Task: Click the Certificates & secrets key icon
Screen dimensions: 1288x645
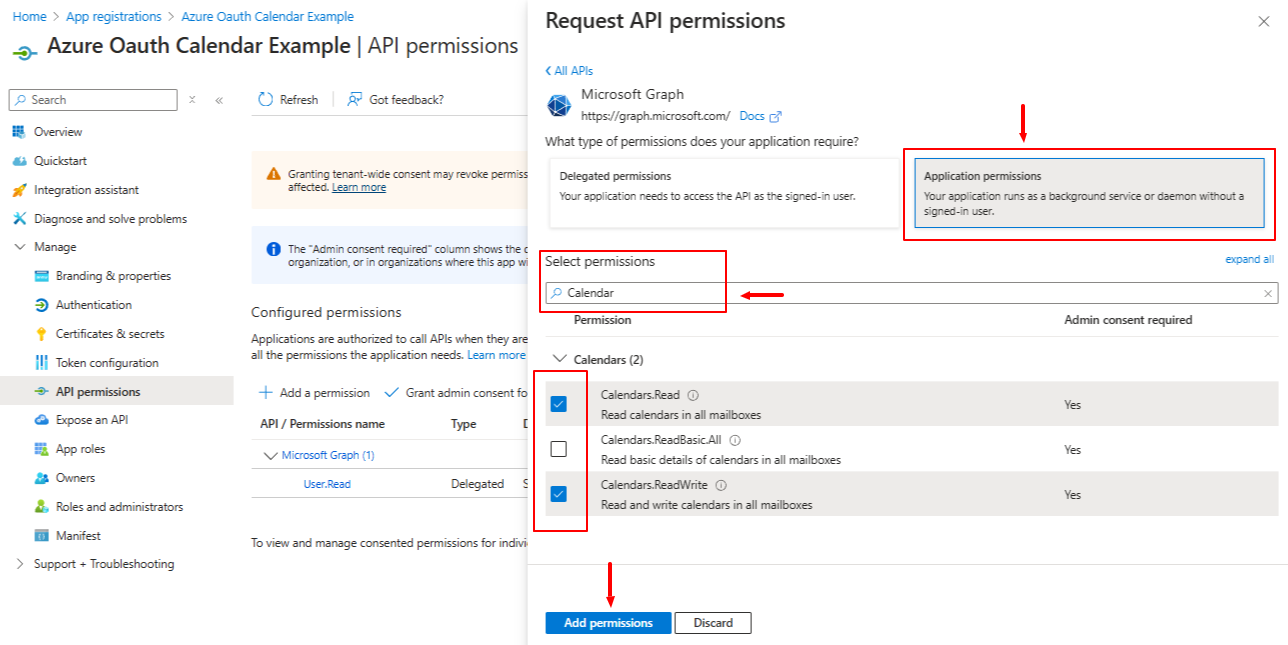Action: pos(41,334)
